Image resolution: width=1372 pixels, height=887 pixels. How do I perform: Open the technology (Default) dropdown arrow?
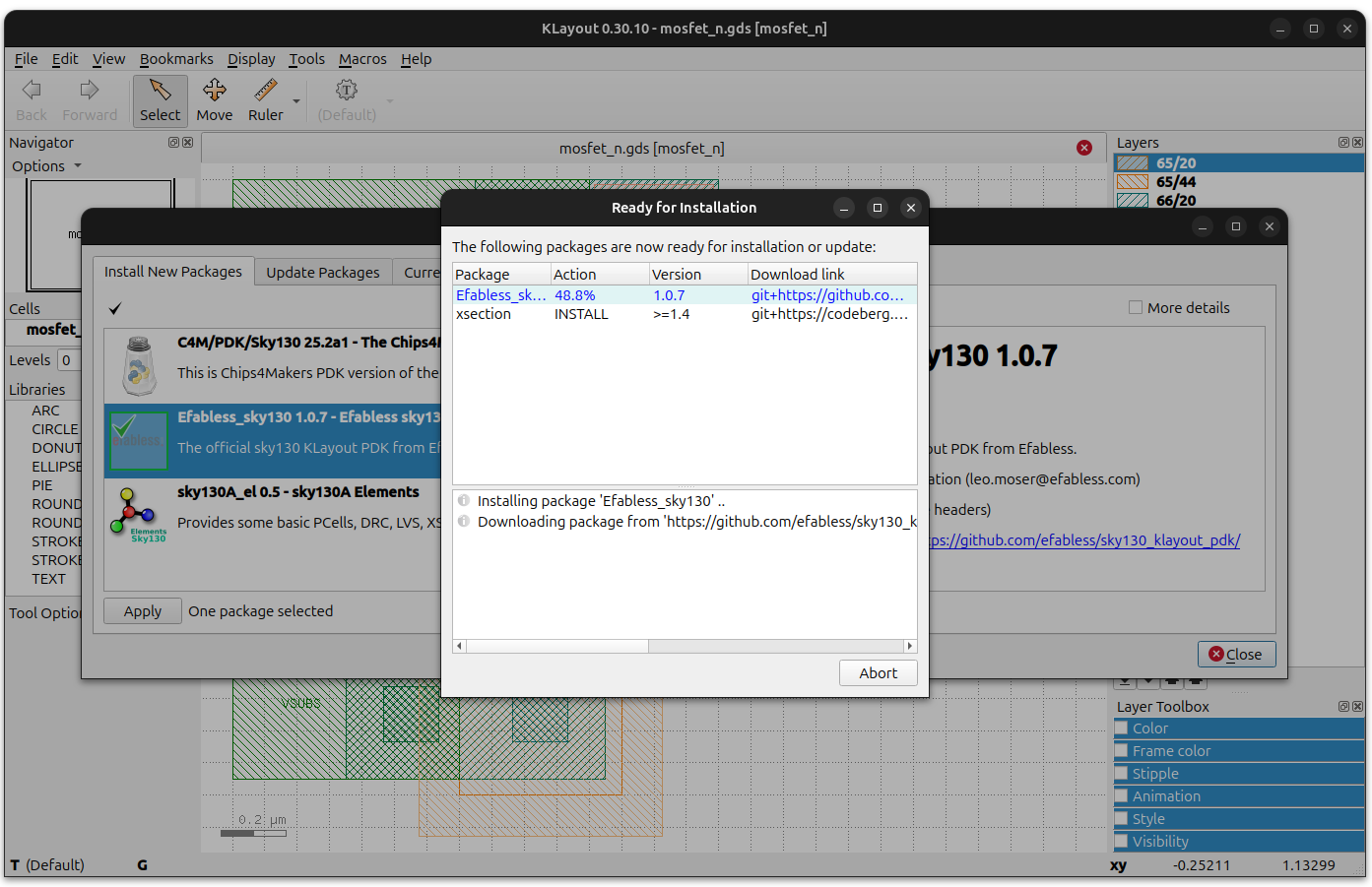pyautogui.click(x=390, y=101)
